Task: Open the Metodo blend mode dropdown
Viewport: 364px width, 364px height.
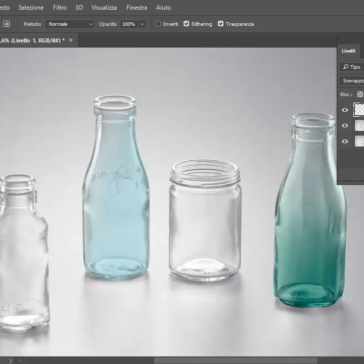Action: (70, 24)
